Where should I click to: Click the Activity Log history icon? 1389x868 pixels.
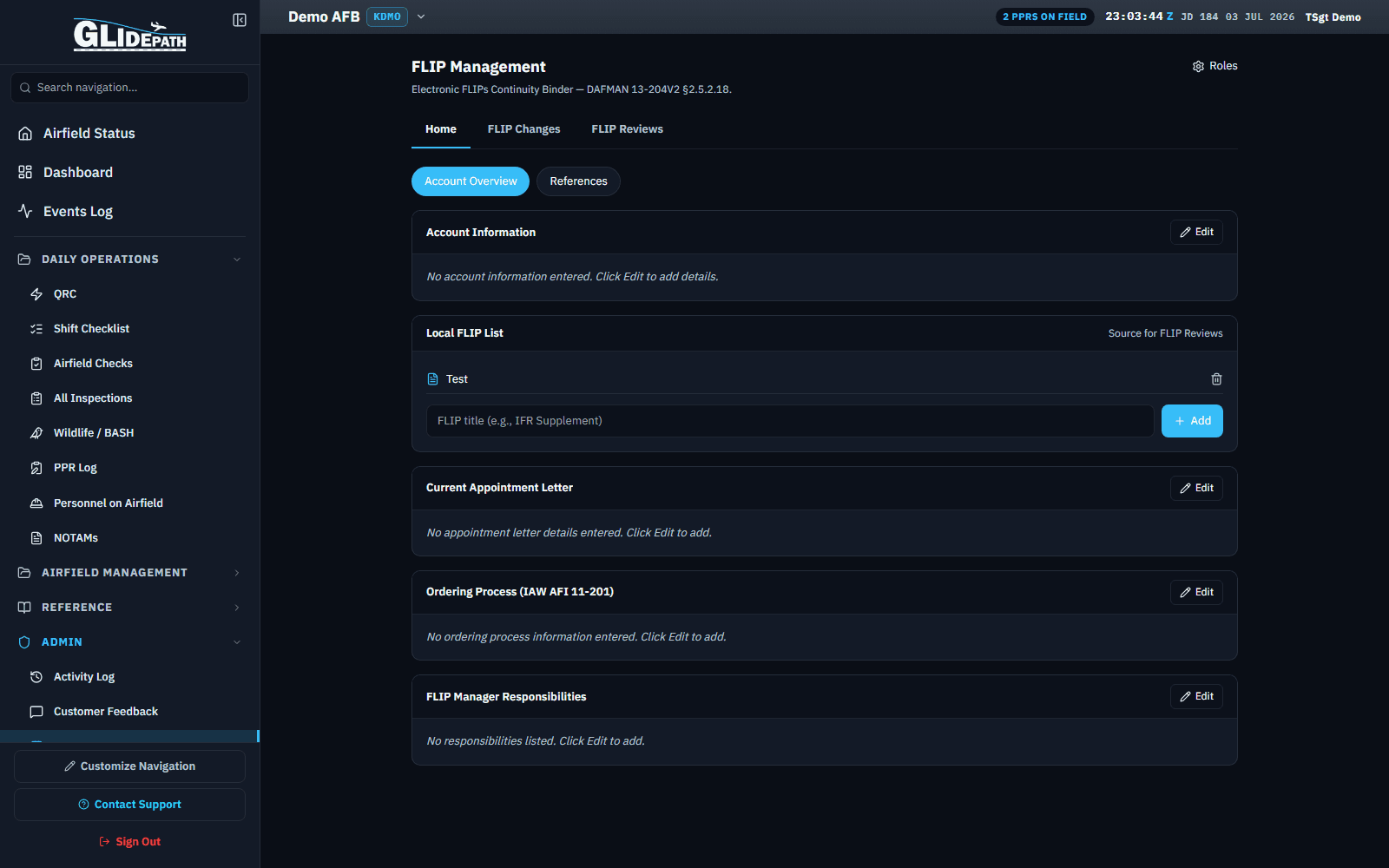pyautogui.click(x=36, y=677)
